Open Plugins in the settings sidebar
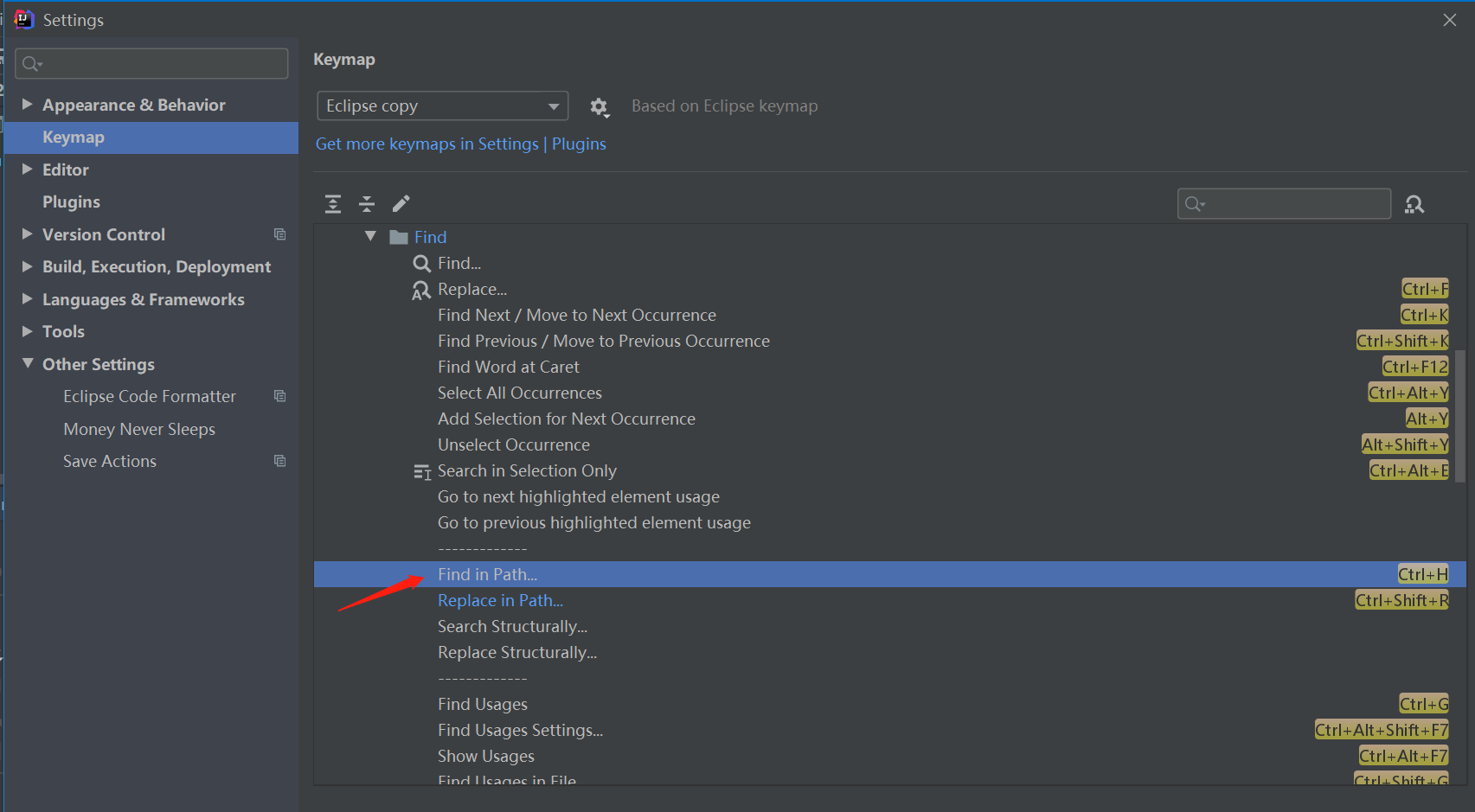1475x812 pixels. pyautogui.click(x=71, y=201)
